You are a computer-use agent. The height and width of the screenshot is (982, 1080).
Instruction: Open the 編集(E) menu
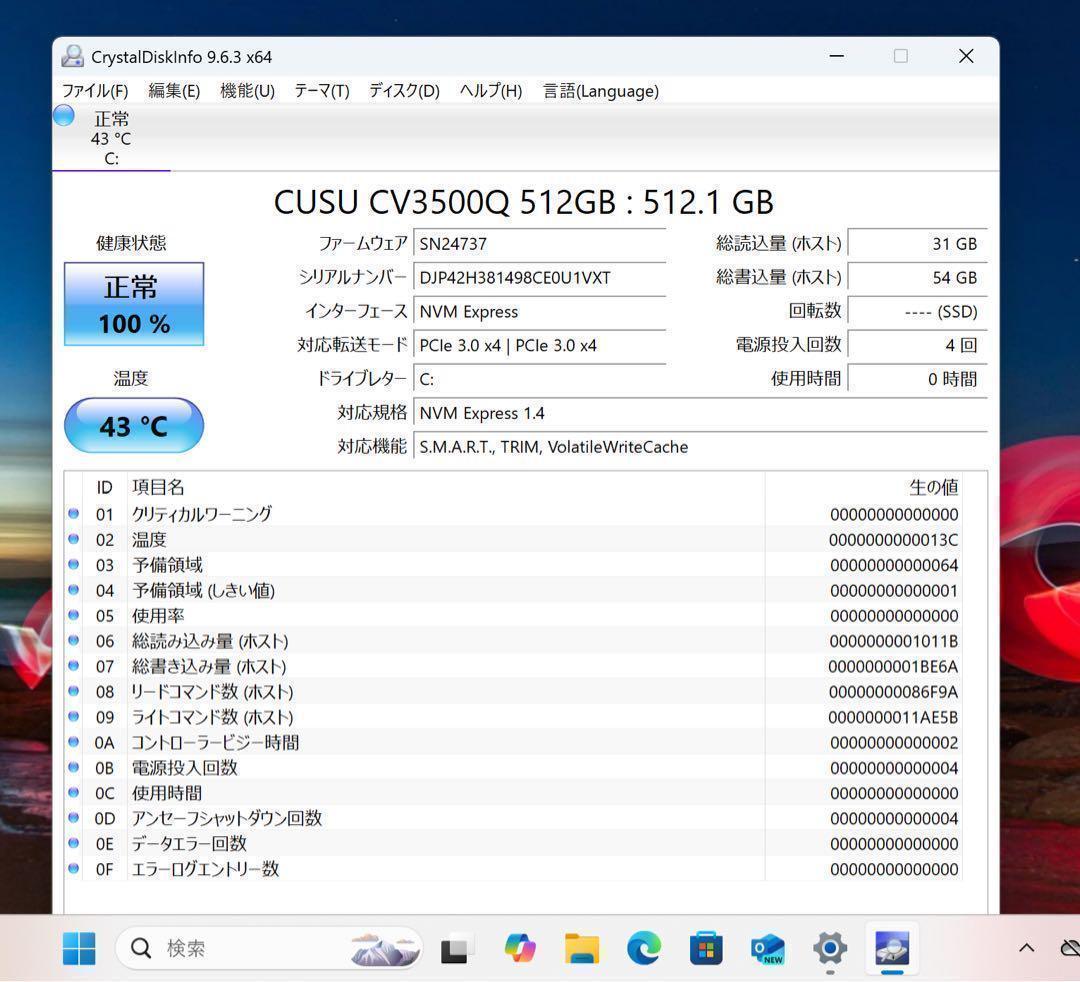174,91
